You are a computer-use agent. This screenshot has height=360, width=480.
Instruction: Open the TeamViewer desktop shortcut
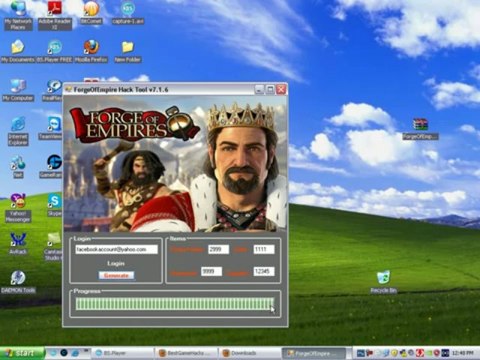pos(51,128)
